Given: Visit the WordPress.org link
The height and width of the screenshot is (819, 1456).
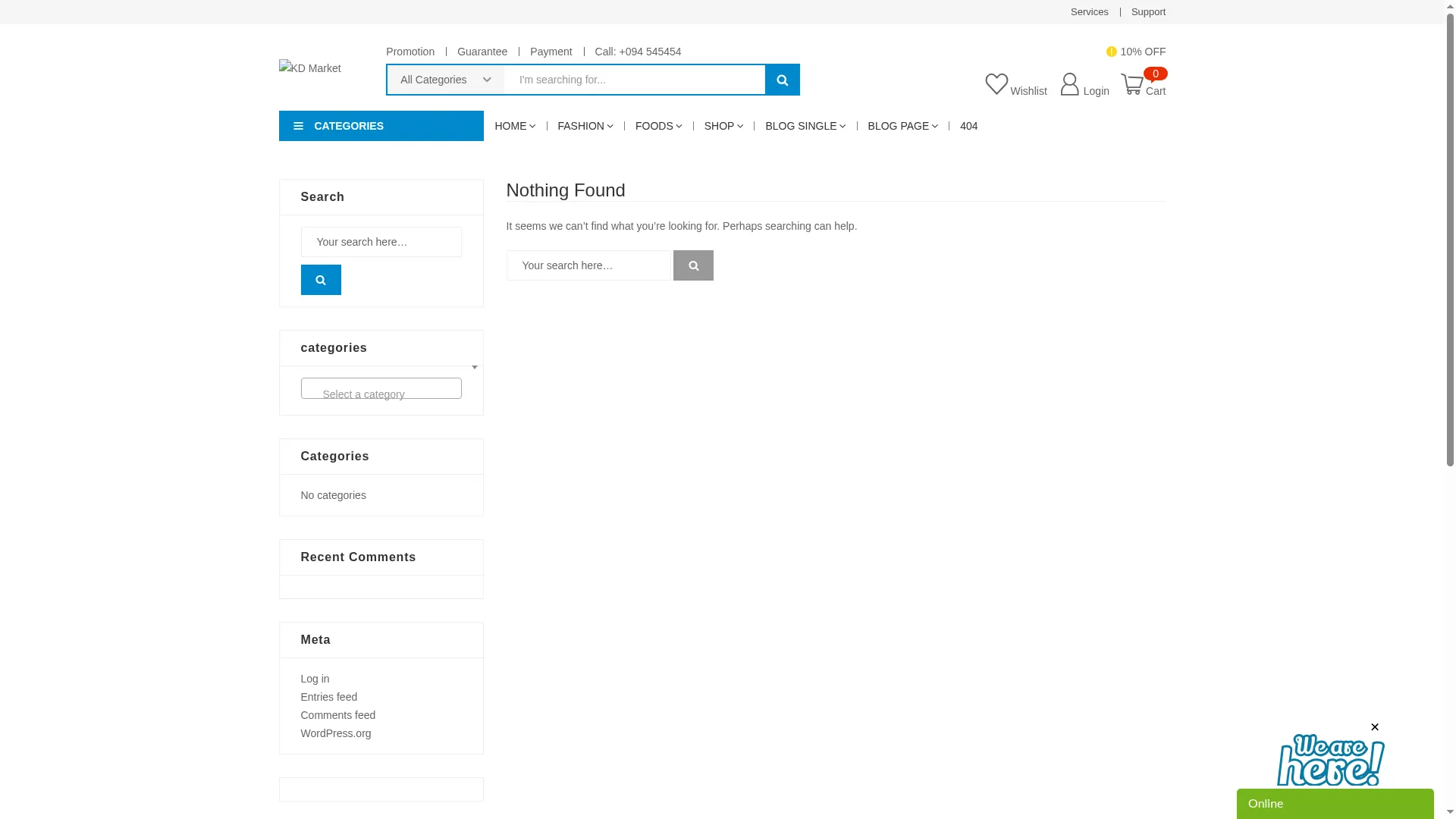Looking at the screenshot, I should pyautogui.click(x=336, y=733).
